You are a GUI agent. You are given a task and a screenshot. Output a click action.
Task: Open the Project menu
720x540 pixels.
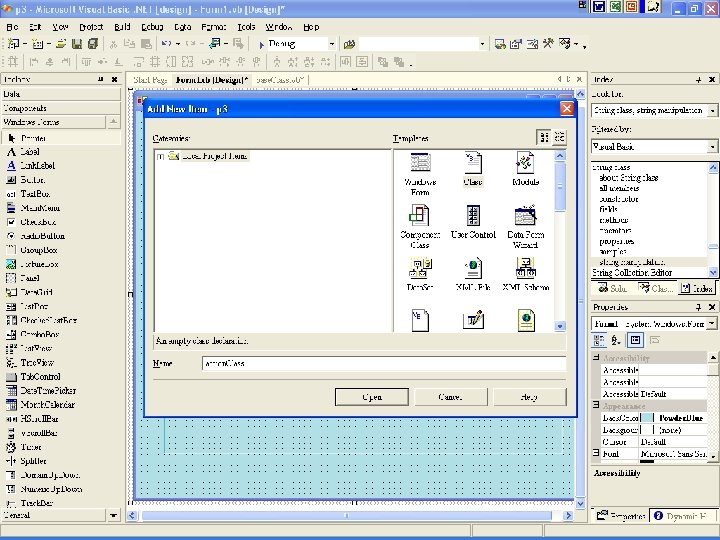click(x=91, y=27)
